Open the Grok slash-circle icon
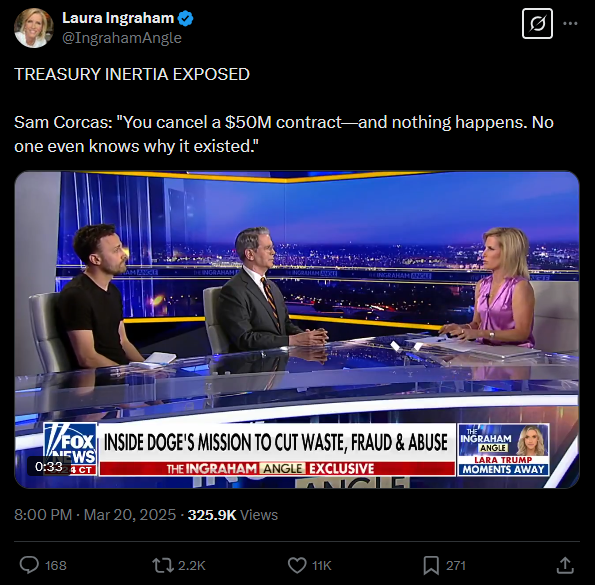 pyautogui.click(x=537, y=24)
